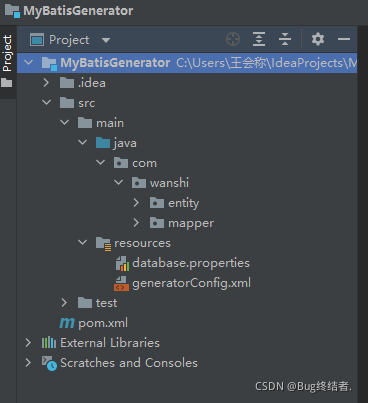This screenshot has width=368, height=403.
Task: Select the .idea folder
Action: pyautogui.click(x=92, y=83)
